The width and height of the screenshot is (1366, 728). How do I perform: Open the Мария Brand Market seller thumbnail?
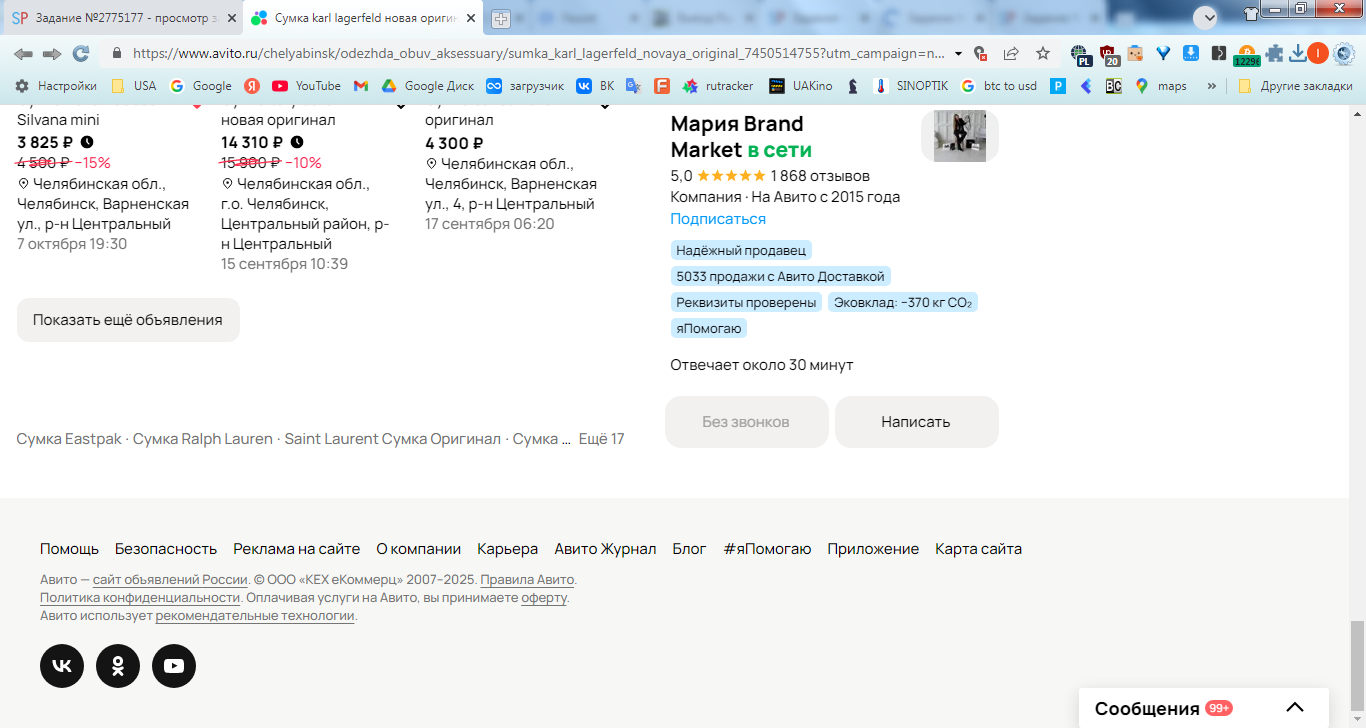point(960,135)
